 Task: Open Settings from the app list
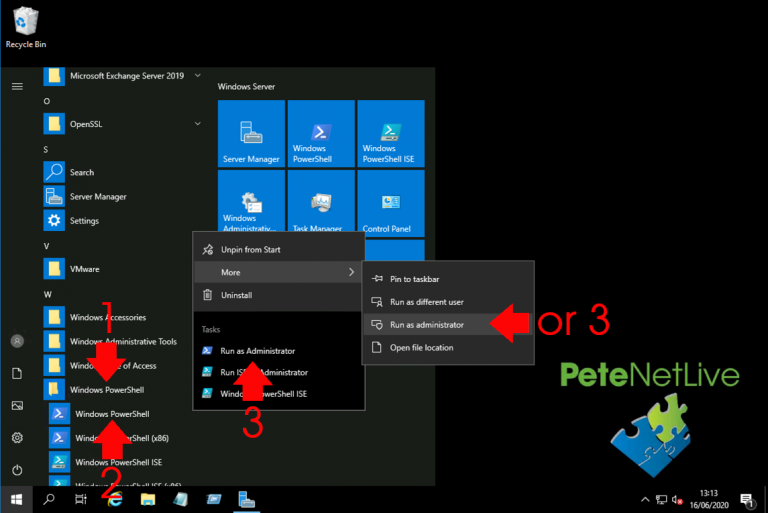coord(84,221)
